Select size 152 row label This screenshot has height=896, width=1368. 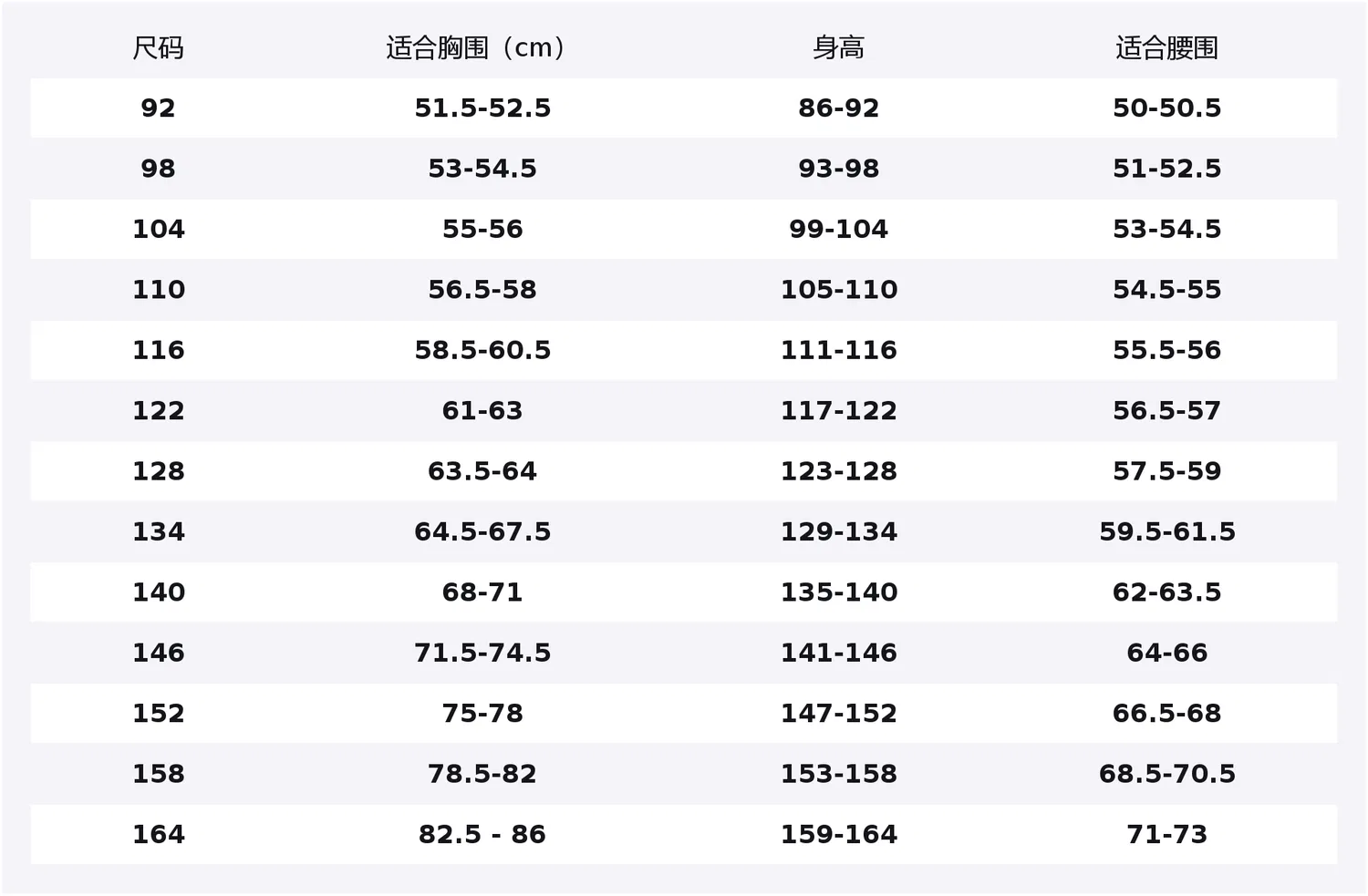click(158, 713)
